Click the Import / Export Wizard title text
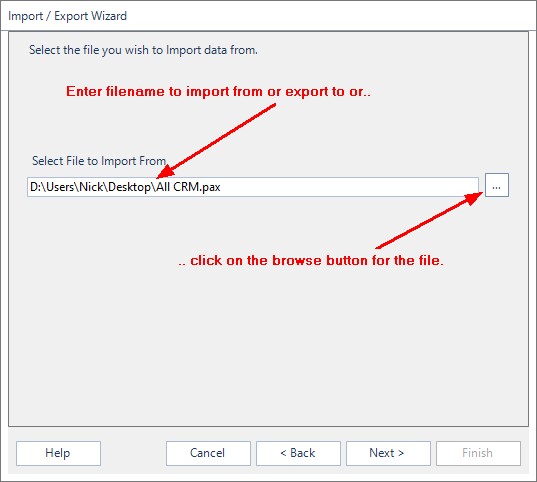Viewport: 537px width, 482px height. point(67,16)
